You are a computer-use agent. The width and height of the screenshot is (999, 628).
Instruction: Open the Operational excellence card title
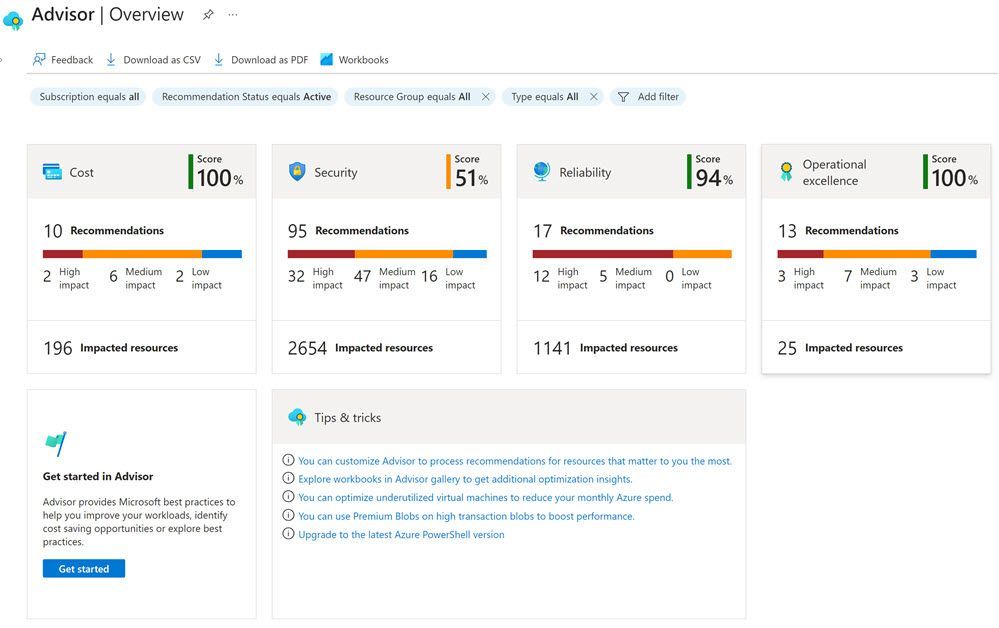[x=834, y=173]
